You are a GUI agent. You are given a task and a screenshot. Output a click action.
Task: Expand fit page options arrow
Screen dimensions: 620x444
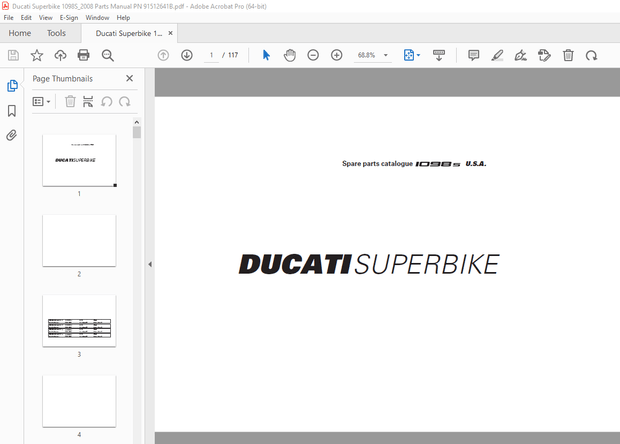418,55
